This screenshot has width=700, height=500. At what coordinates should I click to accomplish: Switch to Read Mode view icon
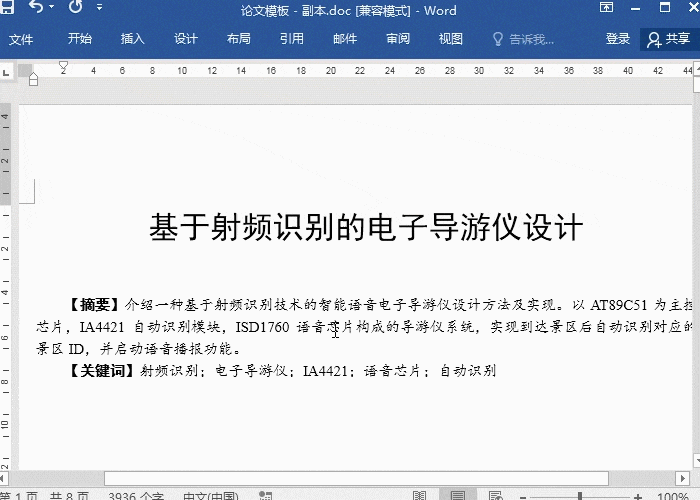pos(419,495)
